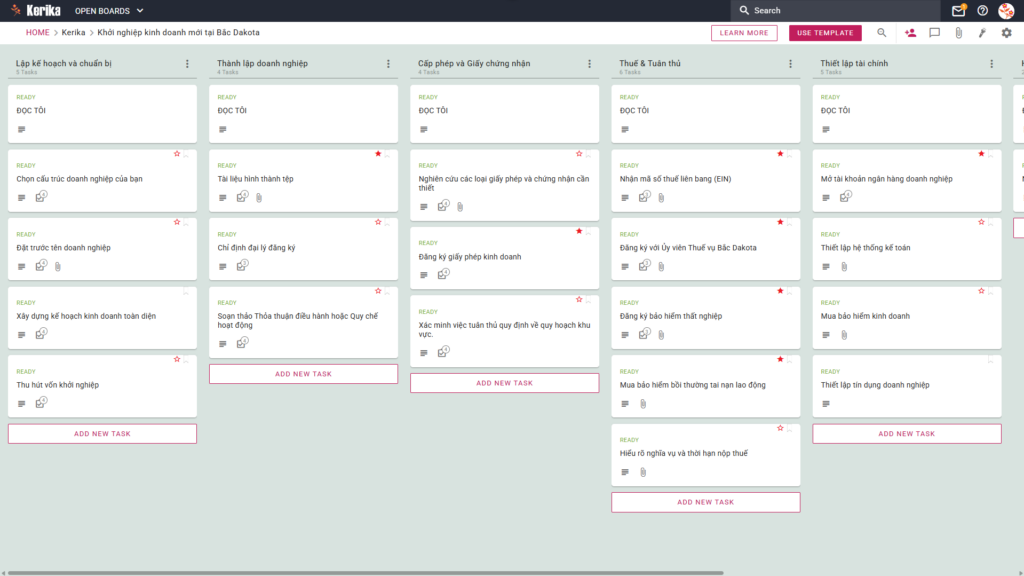Open attachment icon on Mua bảo hiểm kinh doanh card
The image size is (1024, 576).
(844, 335)
